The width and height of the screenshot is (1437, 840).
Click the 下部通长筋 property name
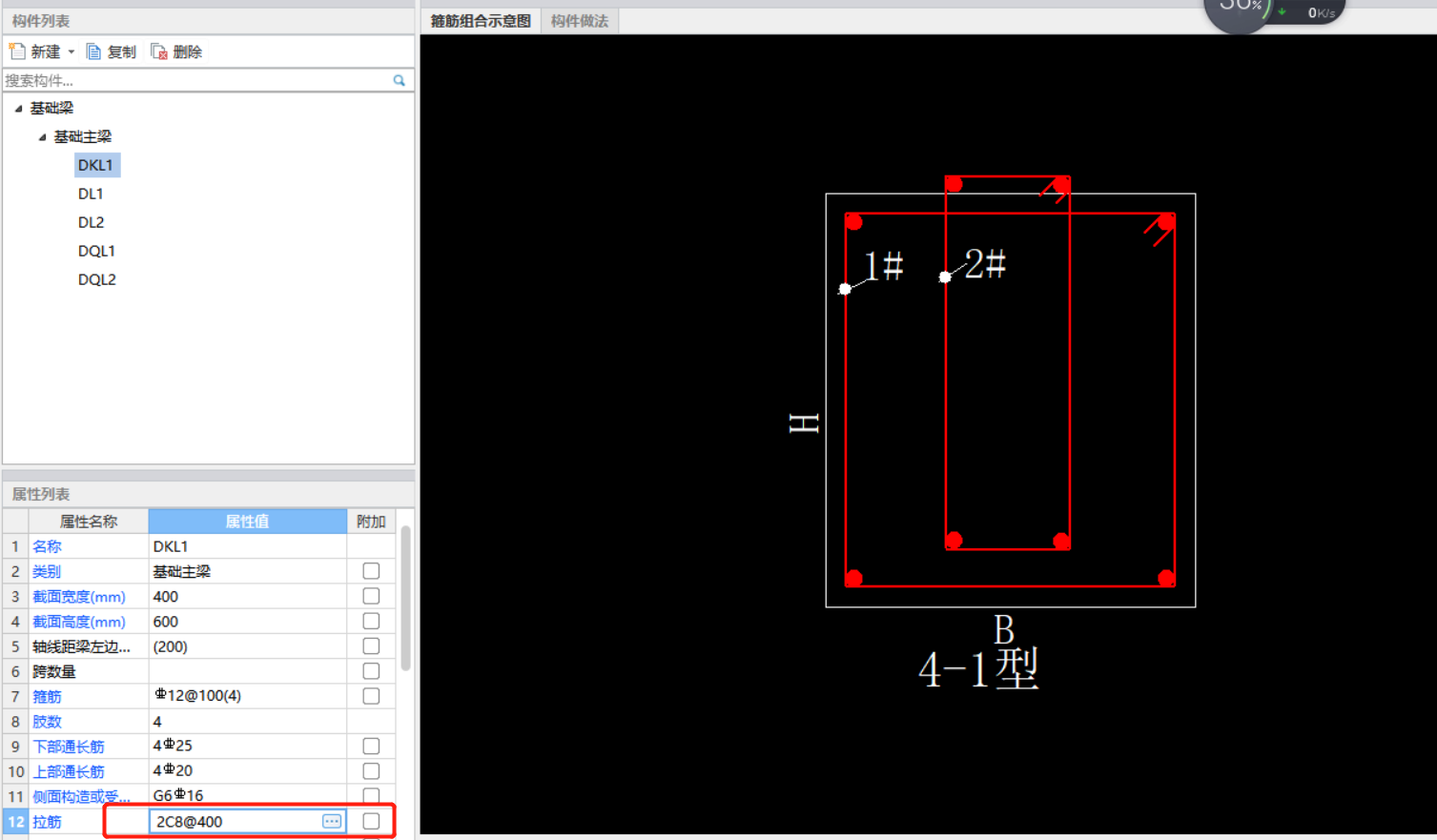pyautogui.click(x=69, y=747)
